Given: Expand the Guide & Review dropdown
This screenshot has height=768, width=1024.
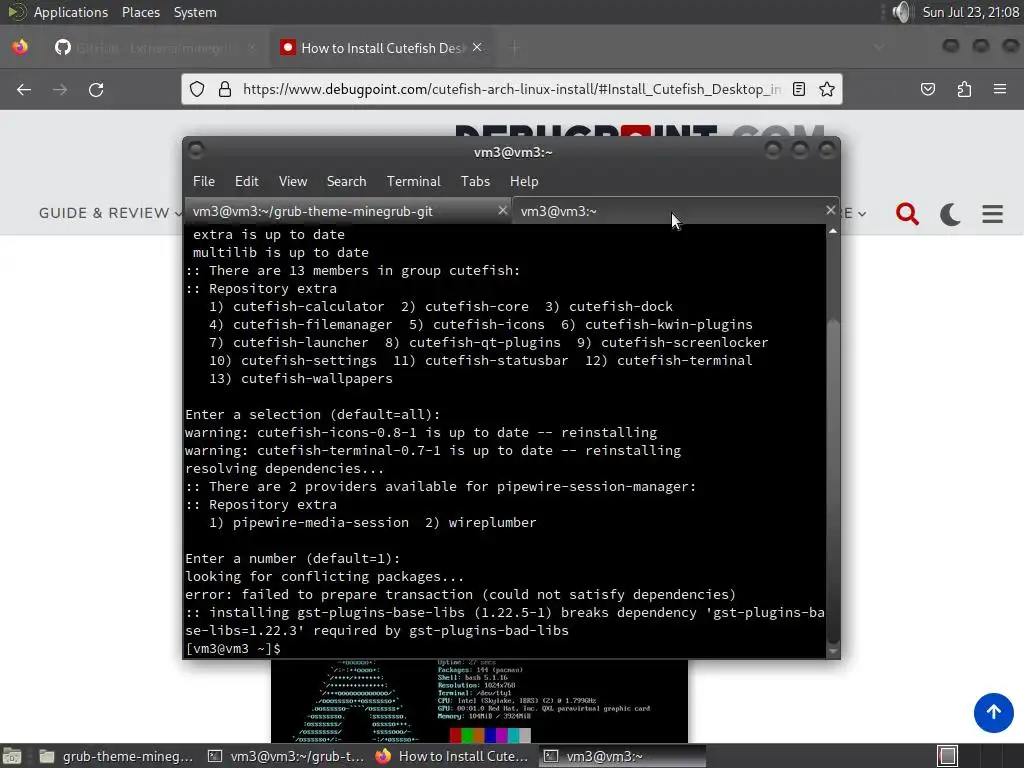Looking at the screenshot, I should click(x=110, y=213).
